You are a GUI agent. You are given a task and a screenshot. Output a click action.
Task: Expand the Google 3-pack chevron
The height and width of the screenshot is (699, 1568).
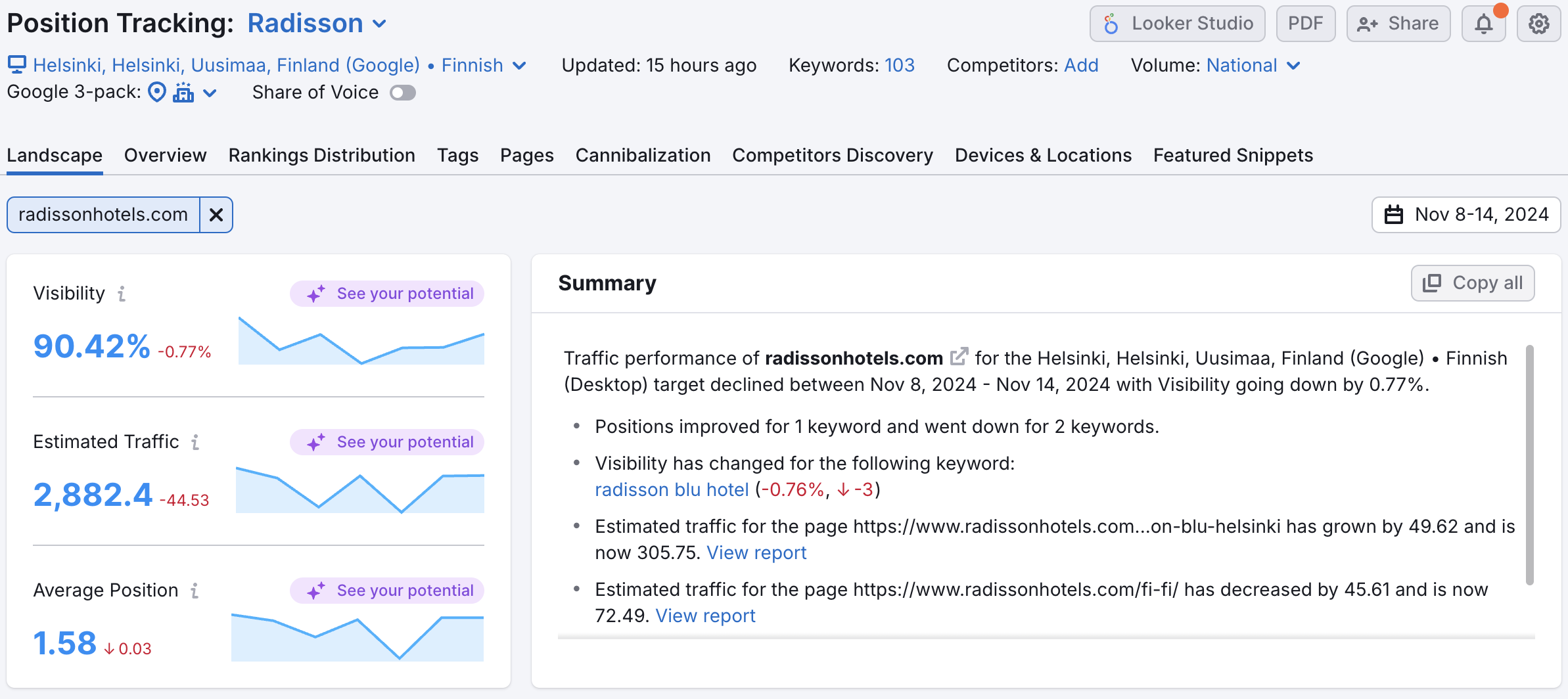(x=210, y=93)
